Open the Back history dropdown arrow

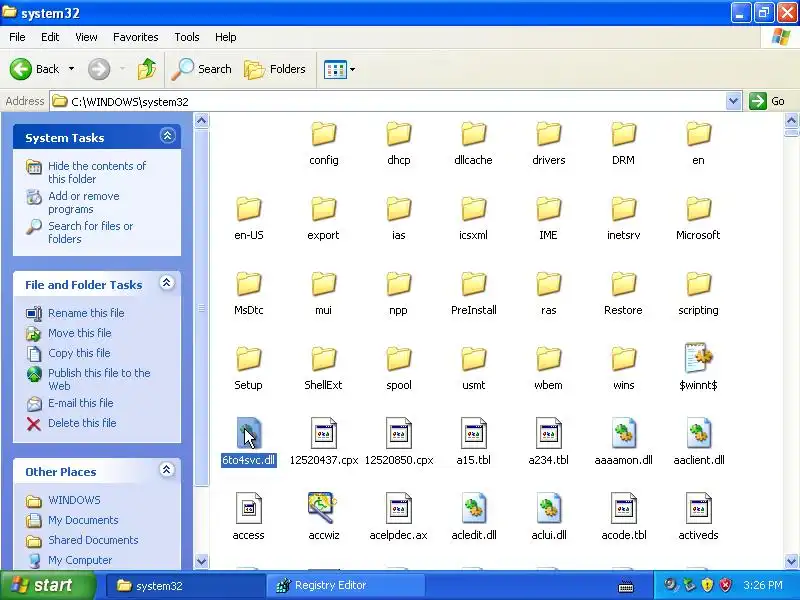[71, 69]
